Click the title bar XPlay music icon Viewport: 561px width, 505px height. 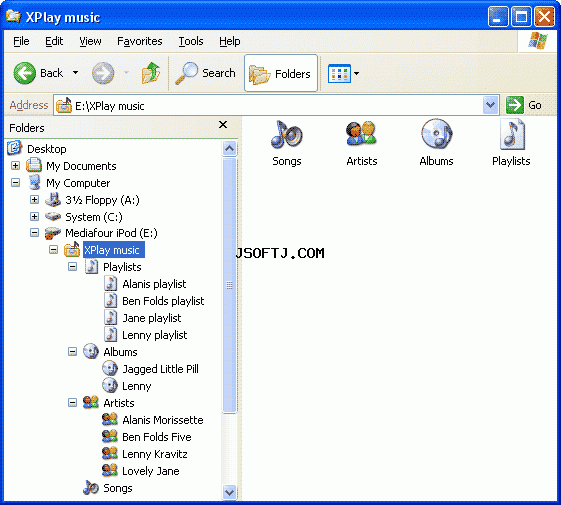click(14, 16)
